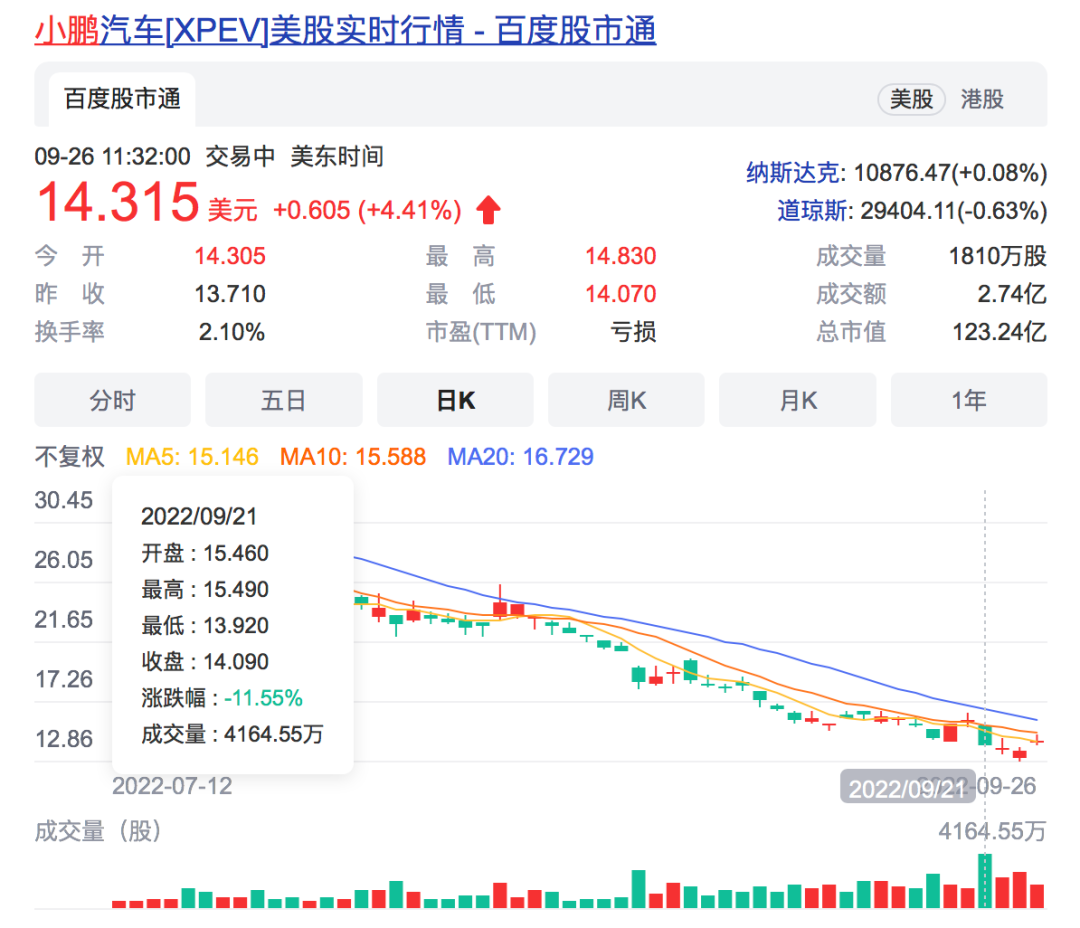Viewport: 1080px width, 928px height.
Task: Click the 不复权 adjustment label
Action: point(70,457)
